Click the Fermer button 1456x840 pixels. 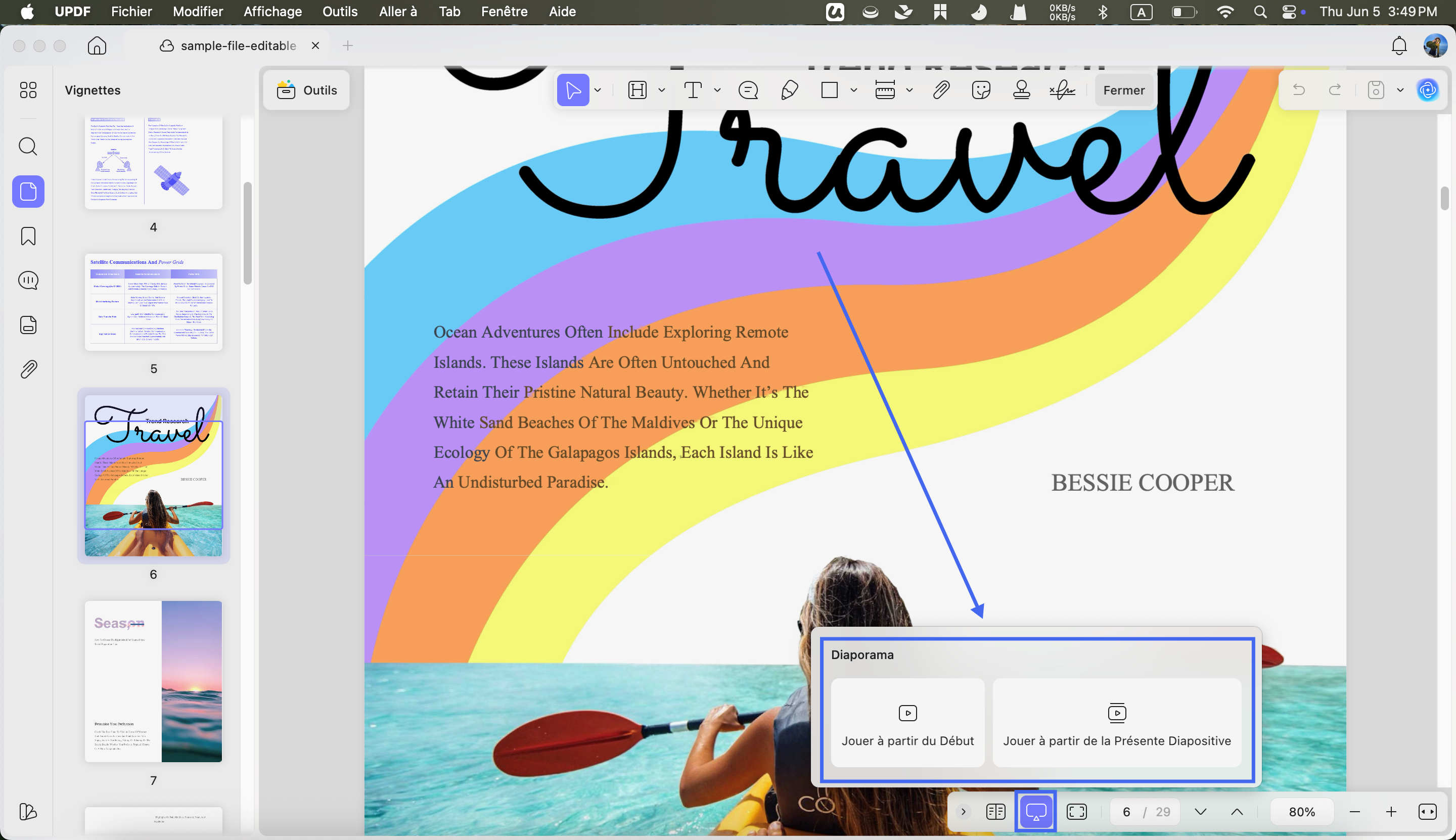[1123, 90]
